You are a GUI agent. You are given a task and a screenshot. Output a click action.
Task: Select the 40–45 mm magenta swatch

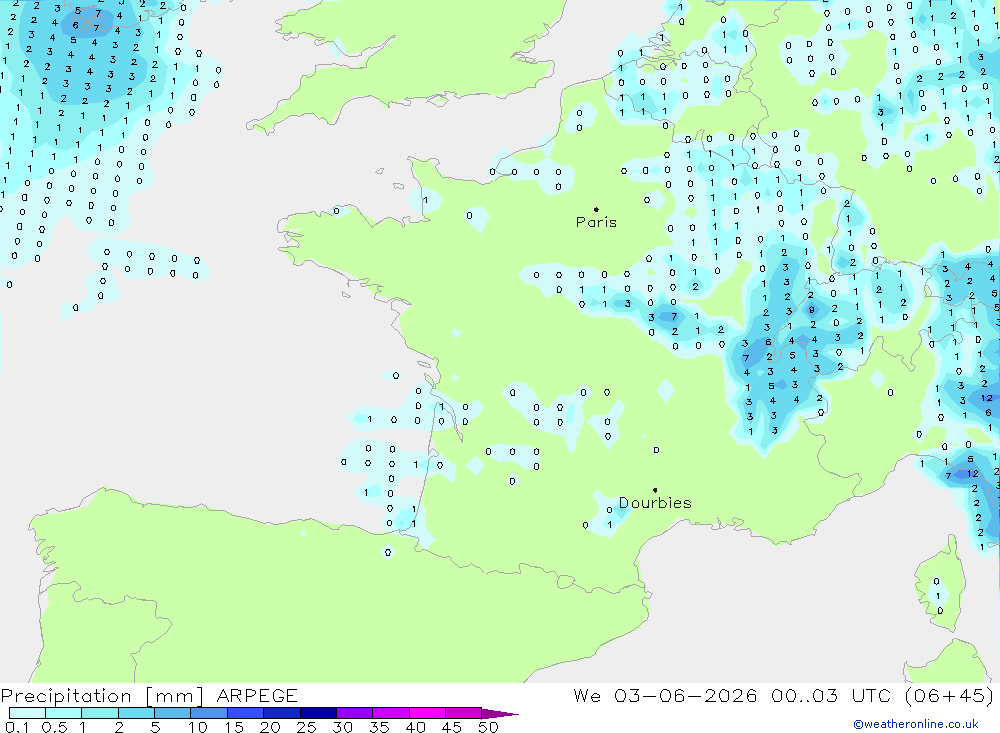pos(427,713)
